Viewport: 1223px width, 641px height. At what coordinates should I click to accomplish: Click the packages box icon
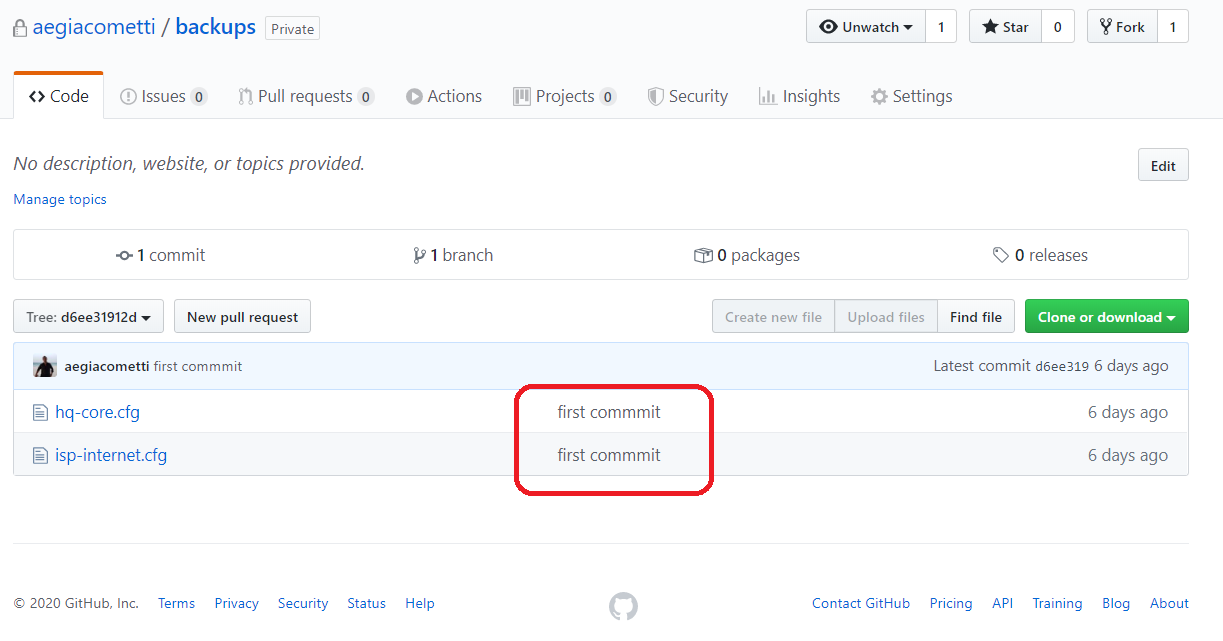703,256
